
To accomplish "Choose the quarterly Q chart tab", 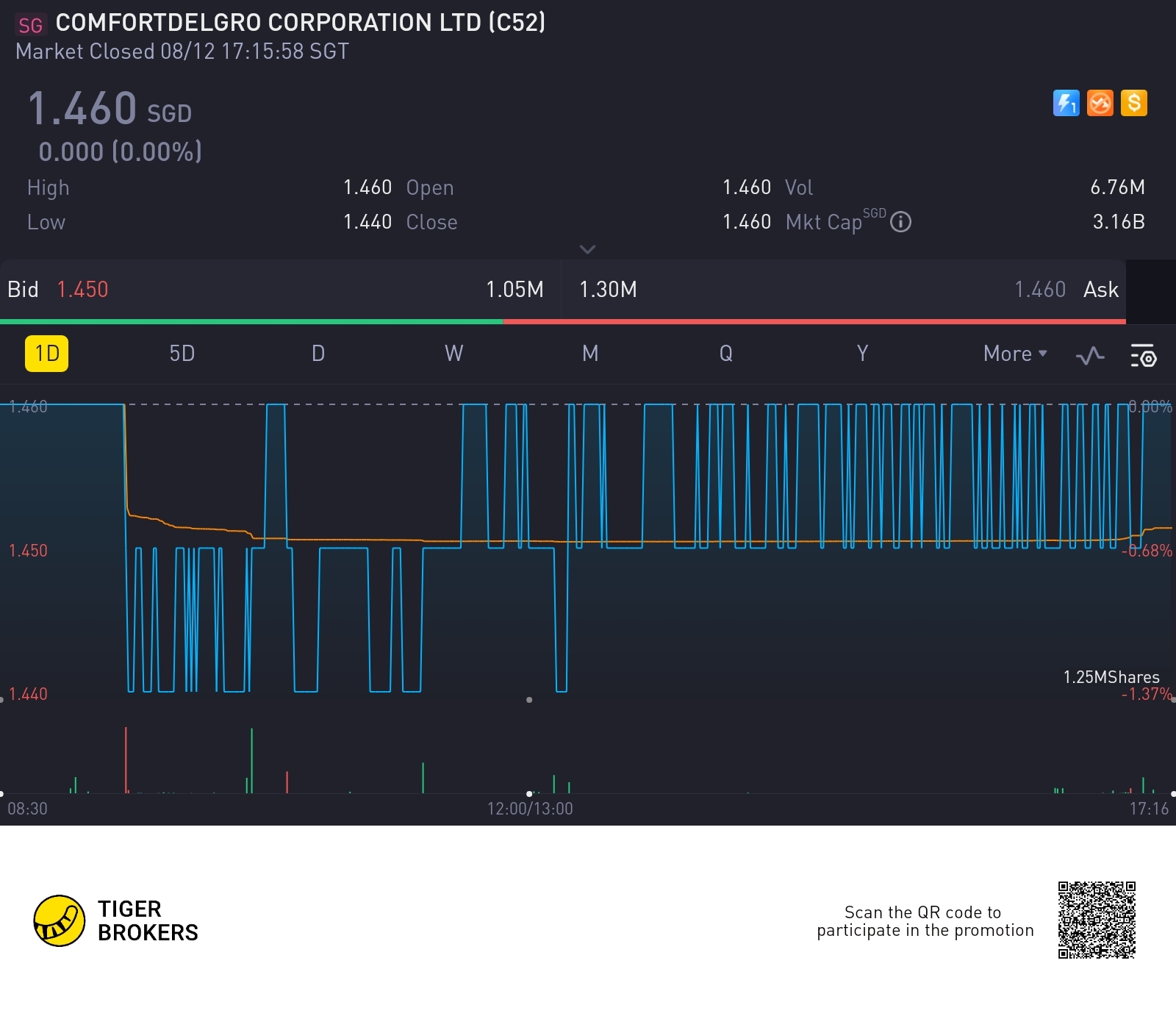I will click(725, 354).
